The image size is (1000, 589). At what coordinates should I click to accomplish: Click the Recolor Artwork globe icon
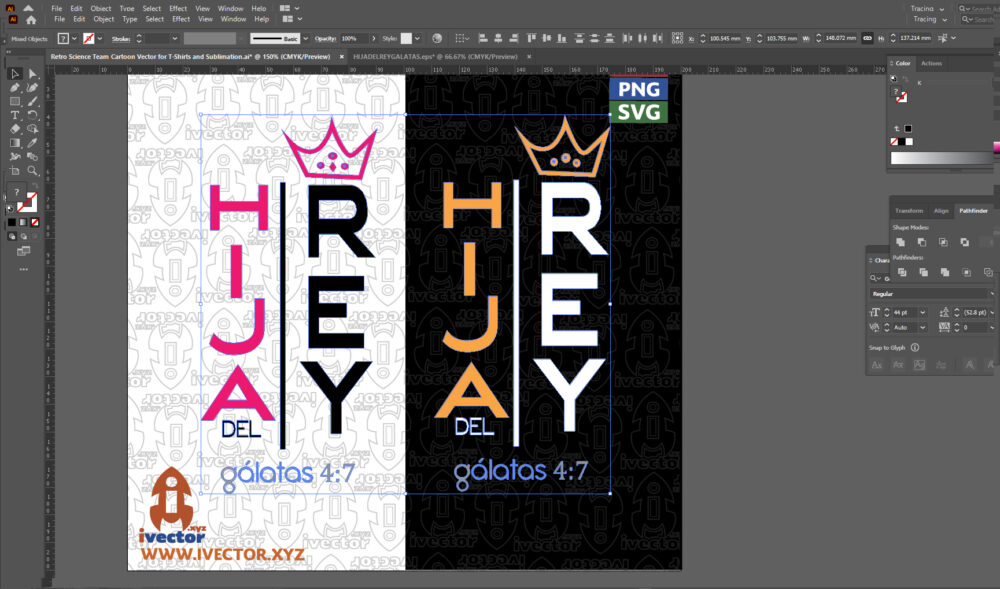click(437, 38)
